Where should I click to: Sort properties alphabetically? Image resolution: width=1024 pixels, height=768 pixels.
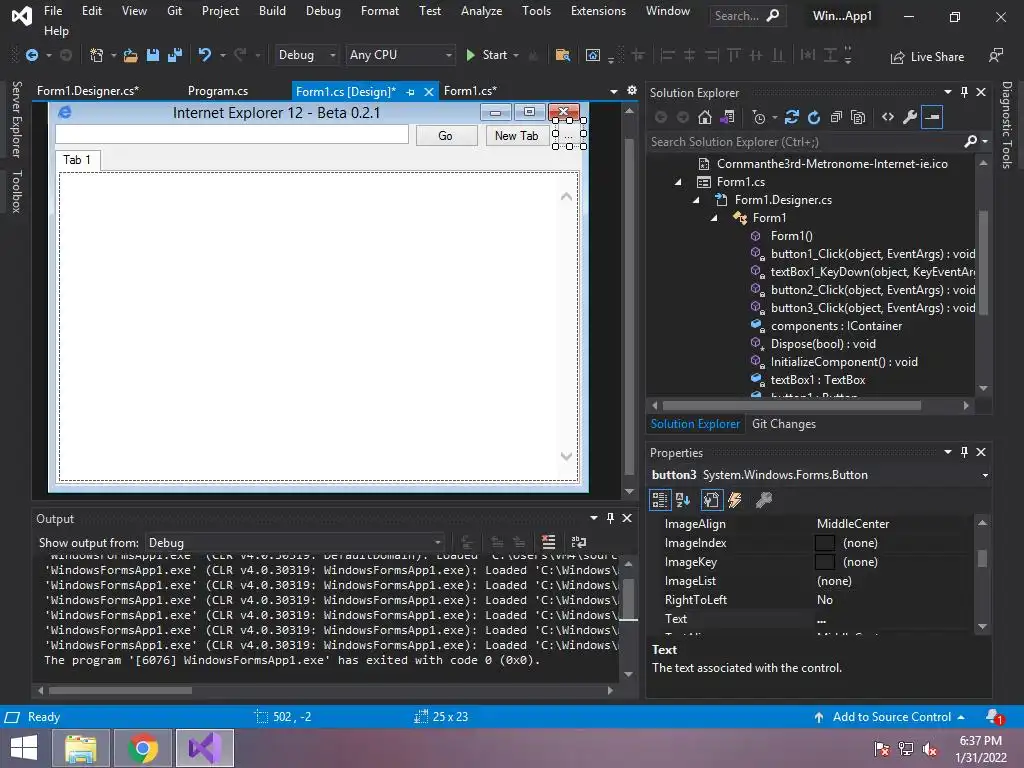click(x=683, y=500)
